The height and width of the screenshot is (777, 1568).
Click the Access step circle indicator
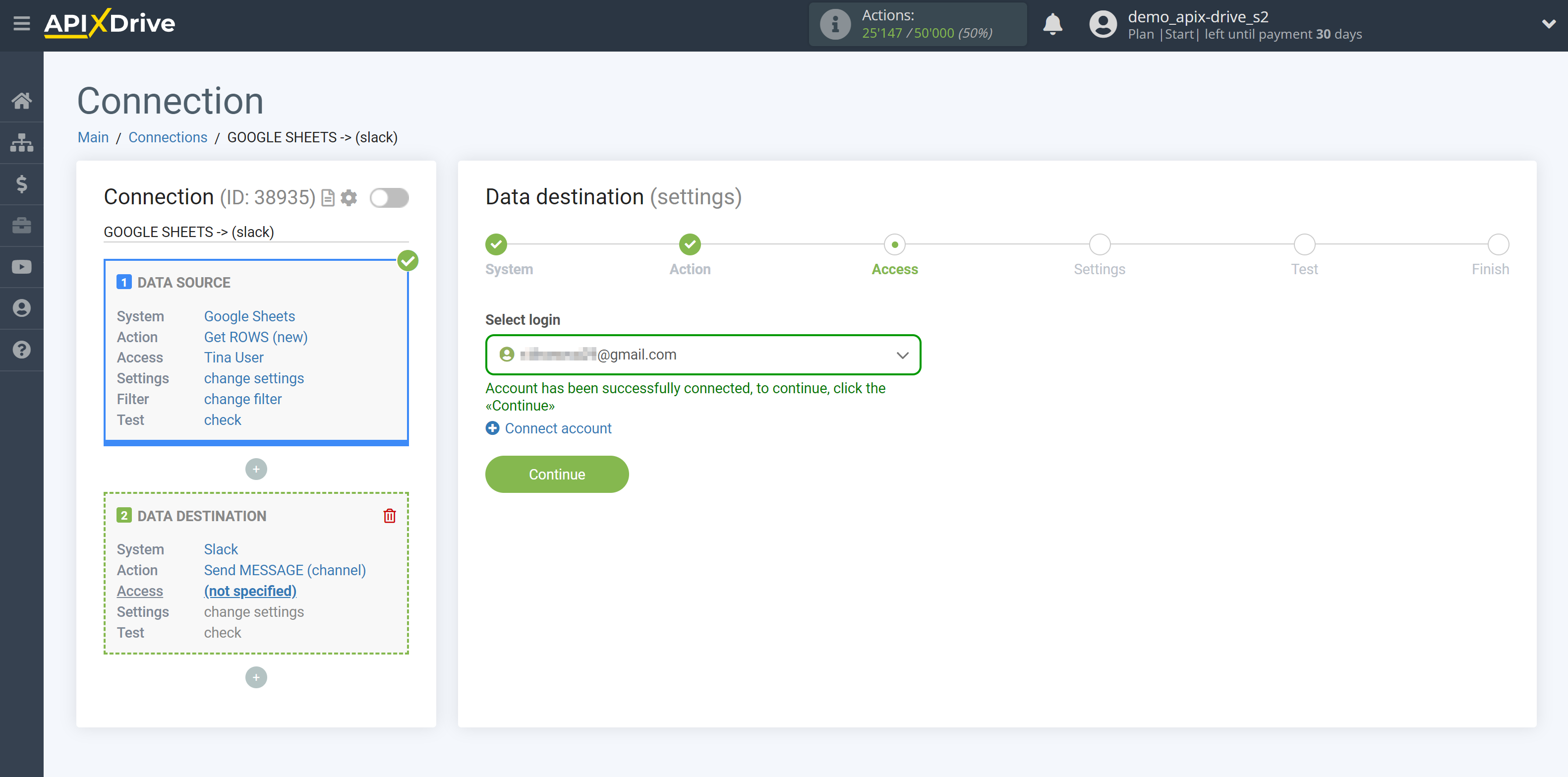(894, 243)
